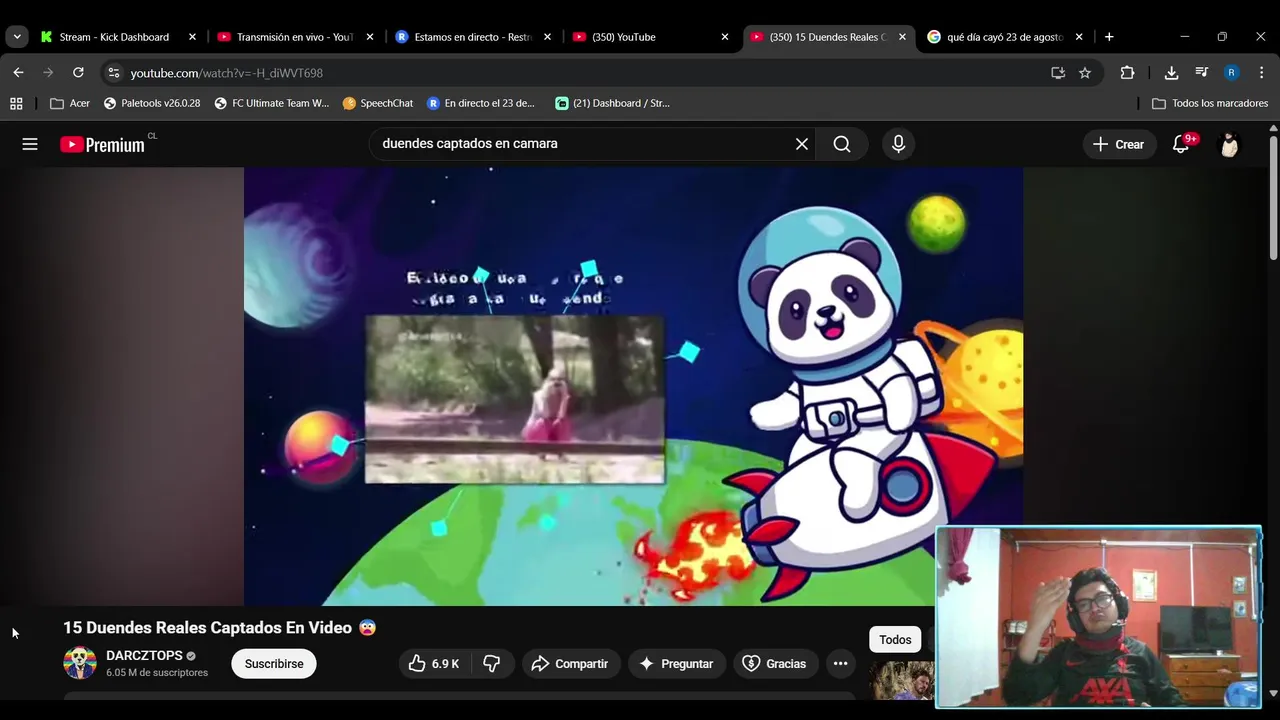Reload the current page
Screen dimensions: 1280x720
point(78,73)
